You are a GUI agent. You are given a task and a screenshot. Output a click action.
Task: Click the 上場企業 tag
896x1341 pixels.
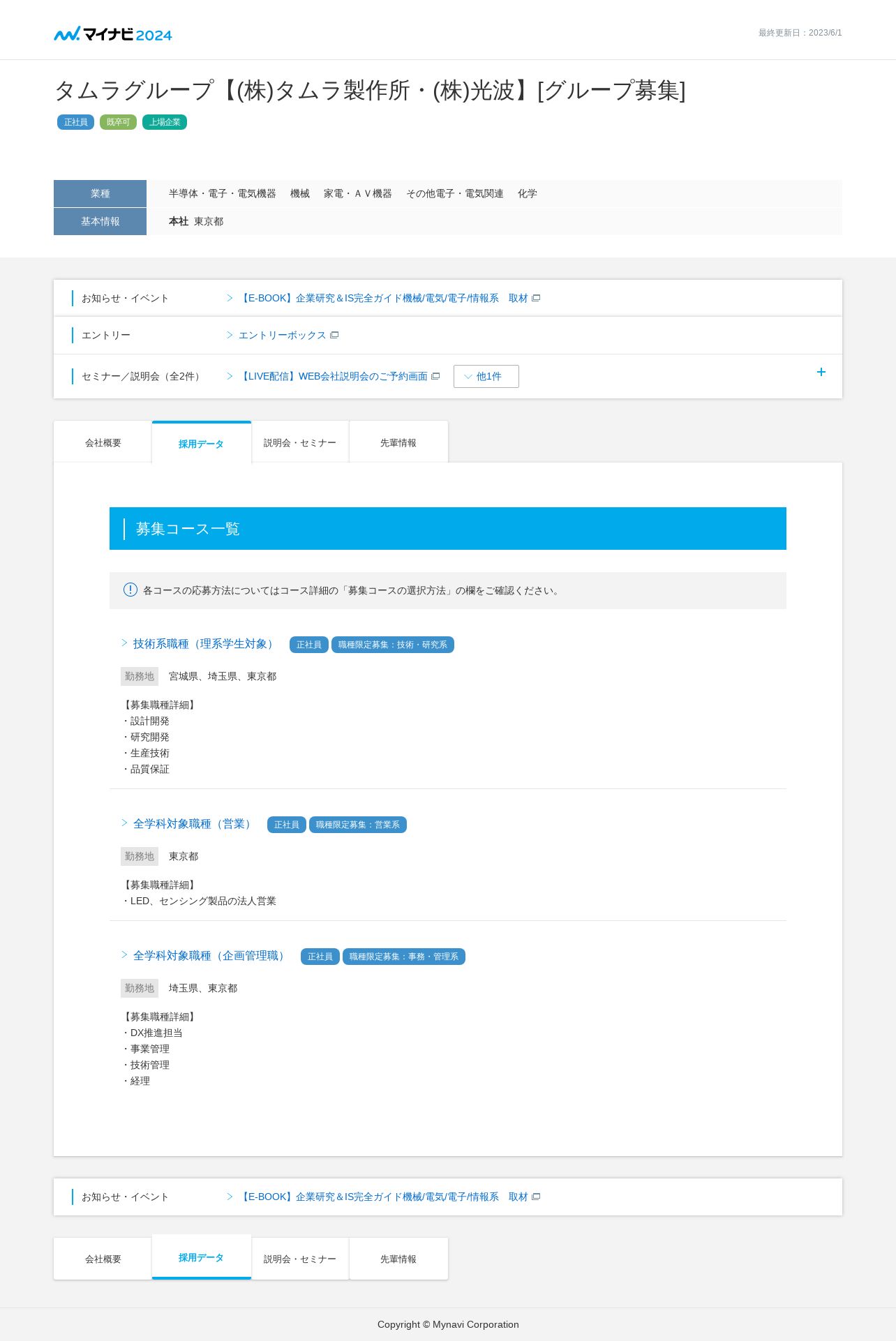coord(165,122)
